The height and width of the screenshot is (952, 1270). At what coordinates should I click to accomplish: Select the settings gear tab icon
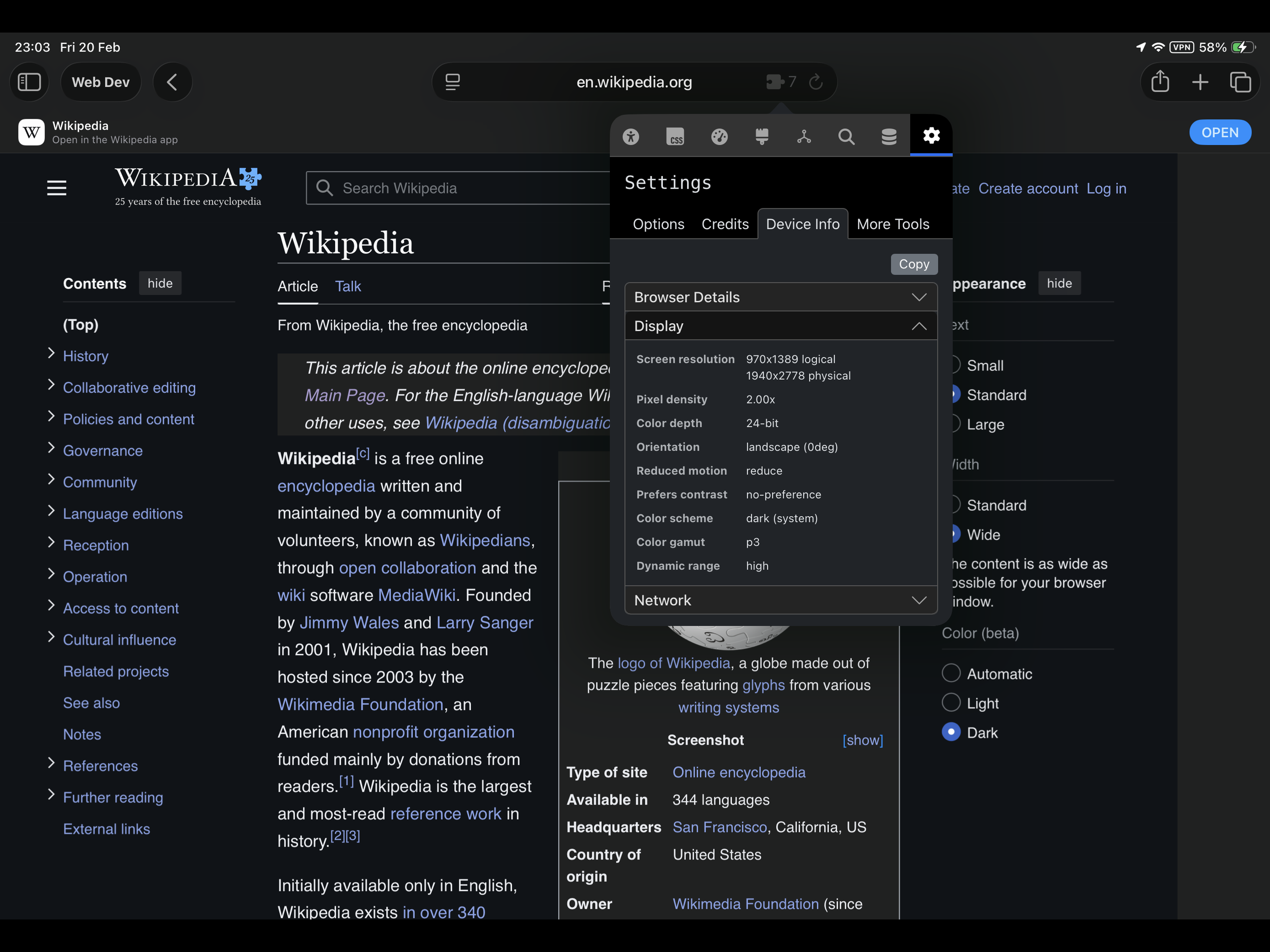coord(931,136)
